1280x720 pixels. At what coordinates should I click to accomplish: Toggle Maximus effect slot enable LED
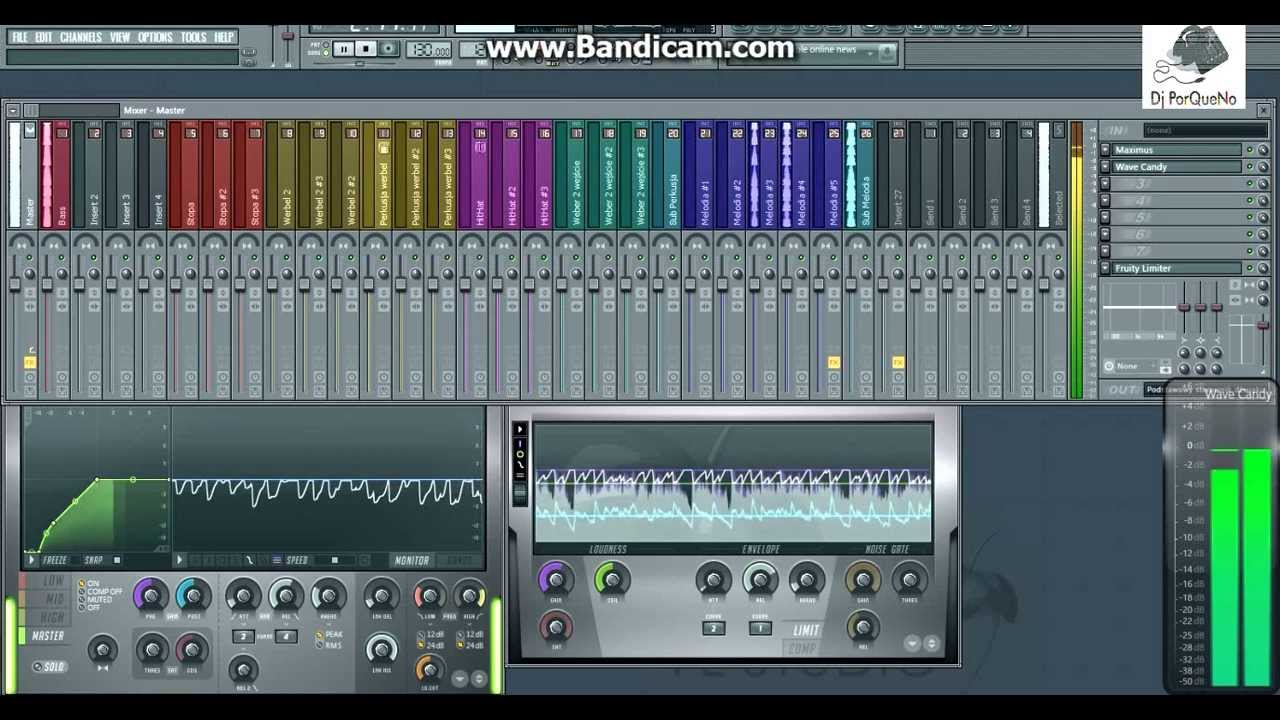(x=1249, y=150)
